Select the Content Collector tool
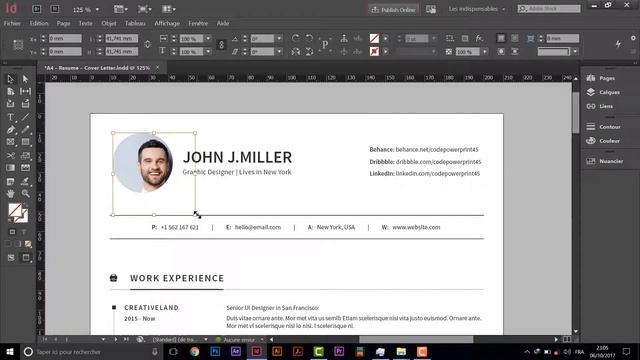The height and width of the screenshot is (360, 640). point(11,104)
